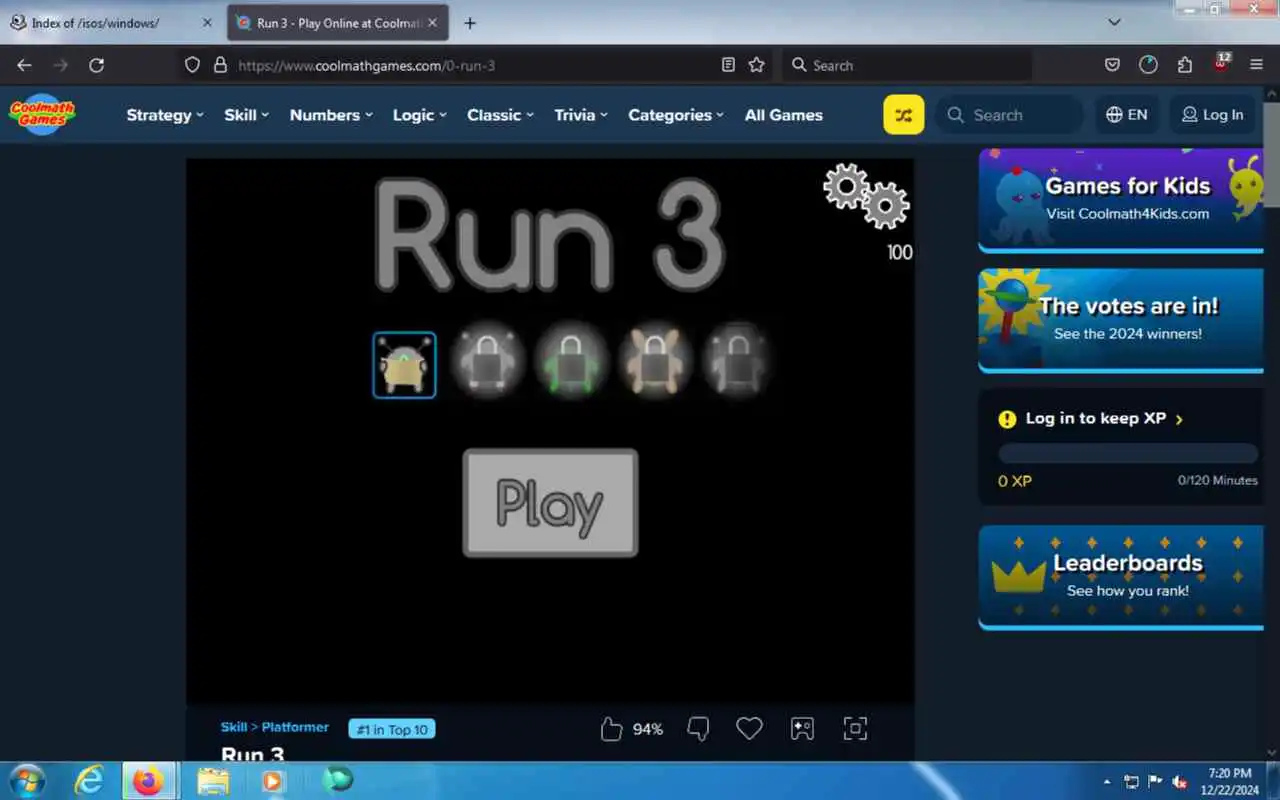Viewport: 1280px width, 800px height.
Task: Click the Firefox account container icon
Action: point(1148,65)
